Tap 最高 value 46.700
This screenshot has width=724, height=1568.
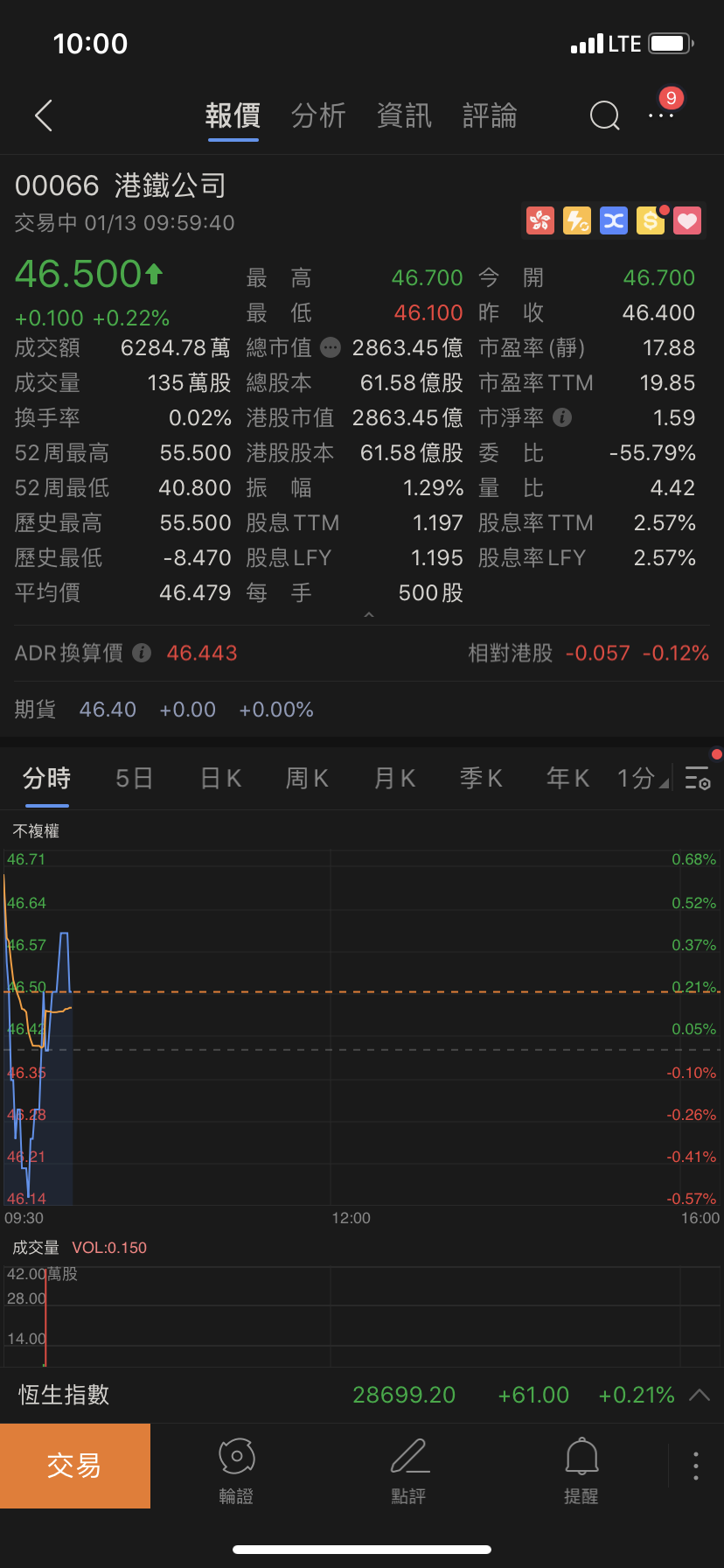pos(427,277)
